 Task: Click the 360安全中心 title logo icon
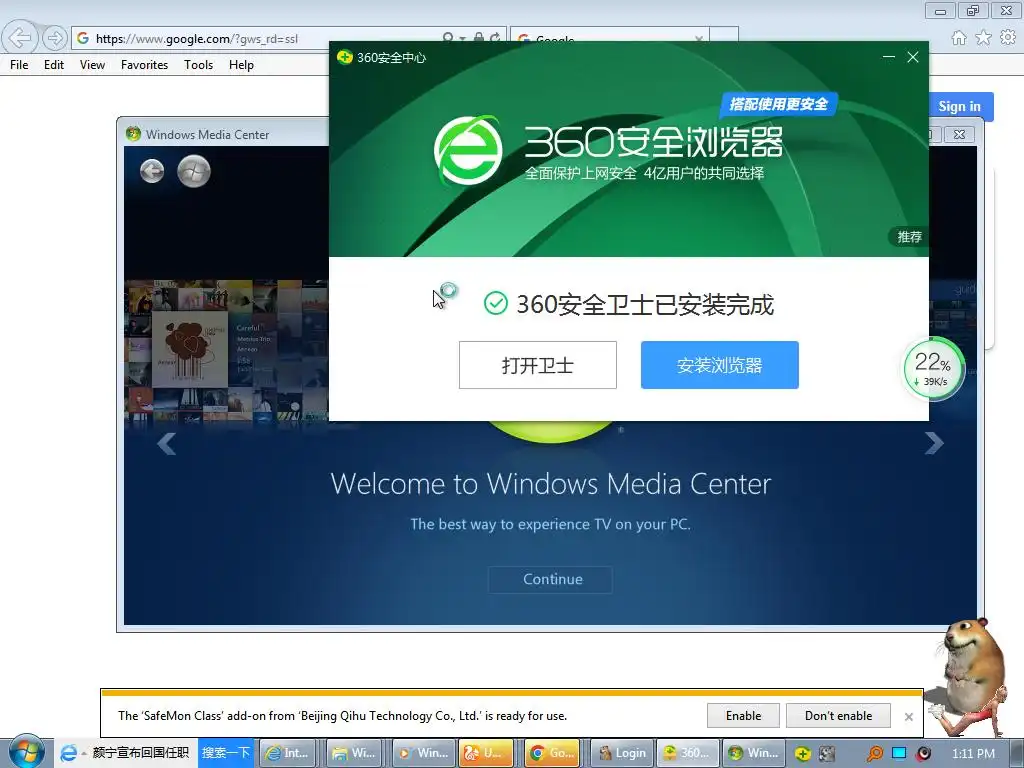point(344,57)
